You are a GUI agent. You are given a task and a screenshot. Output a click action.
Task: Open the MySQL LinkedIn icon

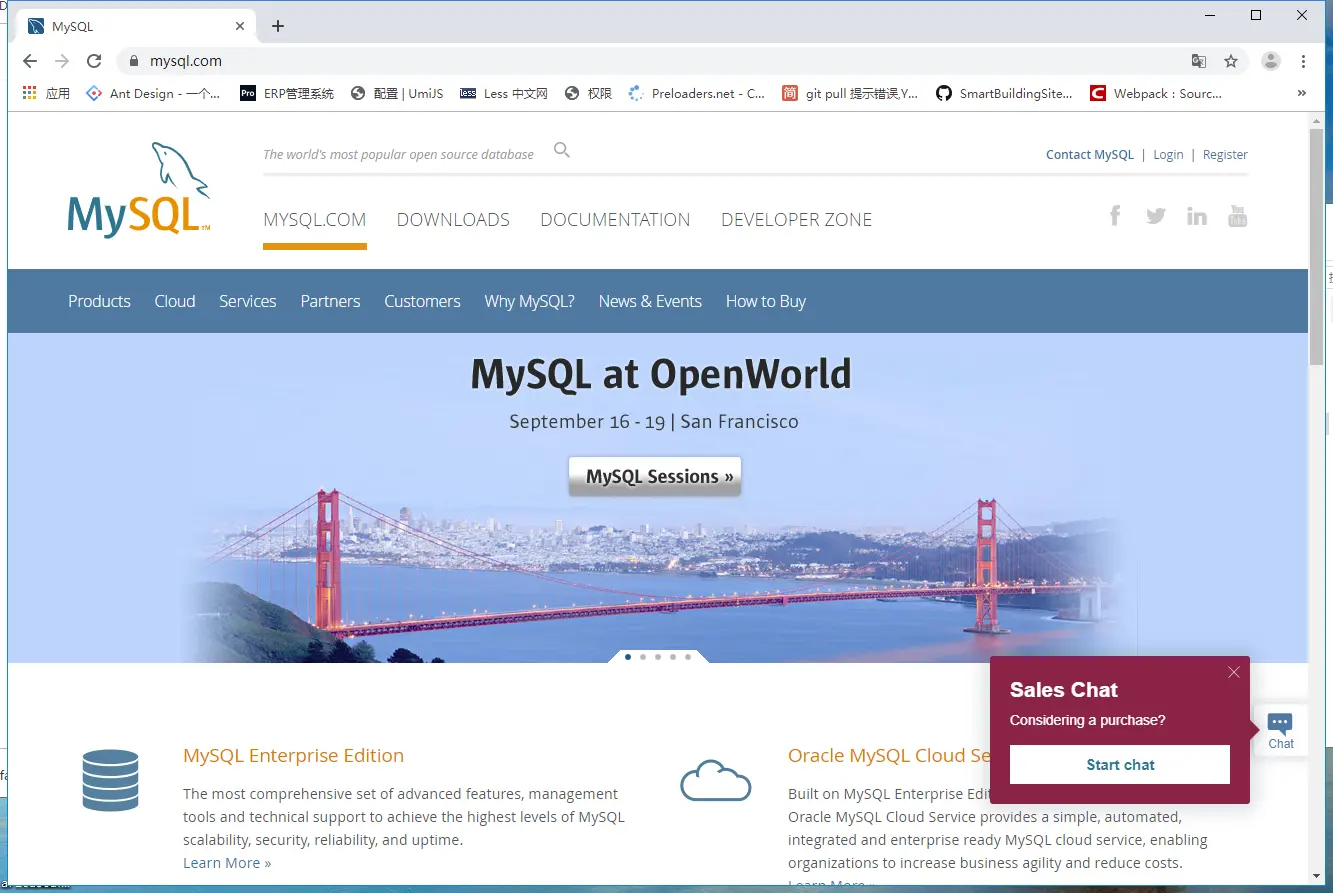pos(1197,216)
